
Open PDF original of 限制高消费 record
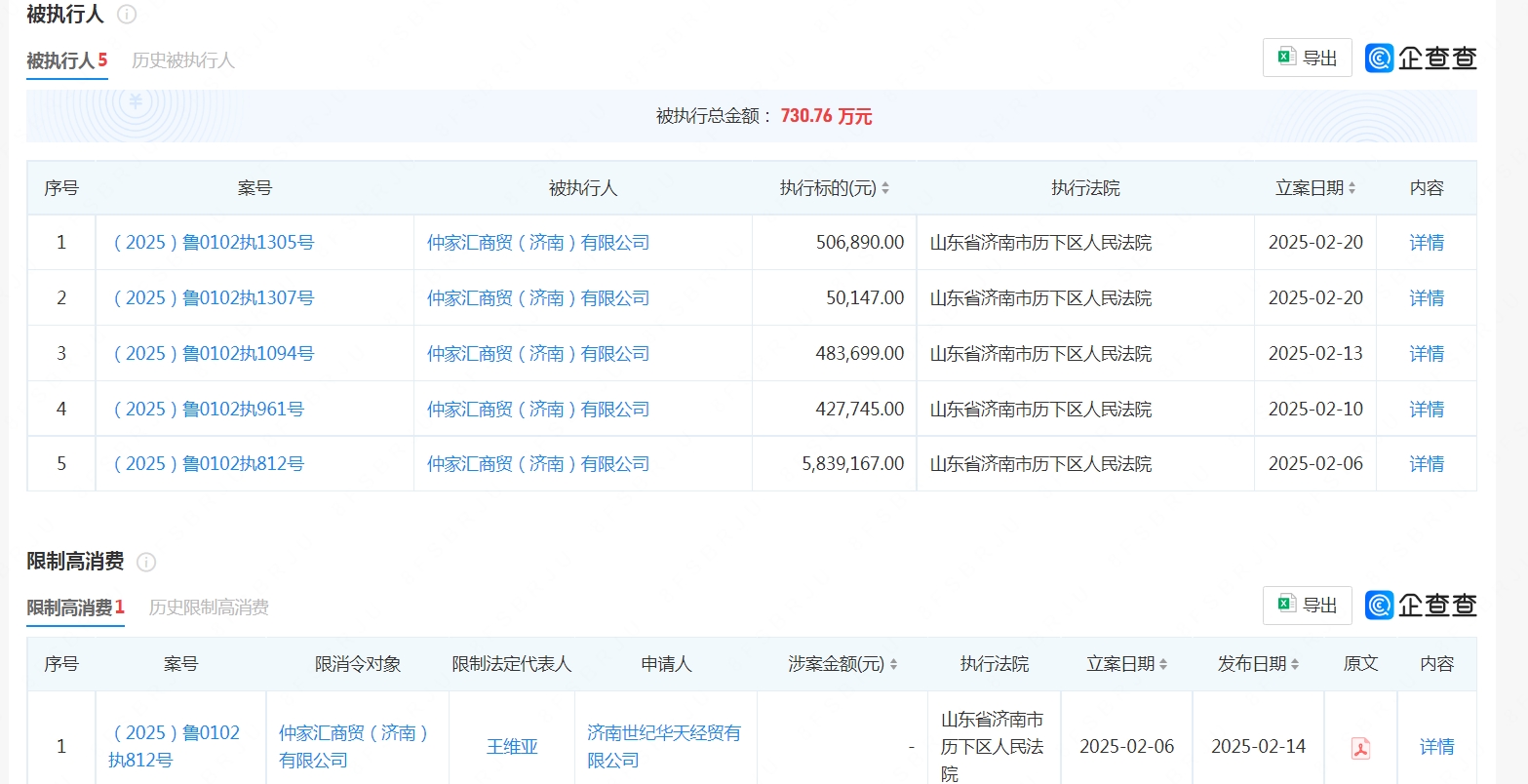(x=1360, y=748)
